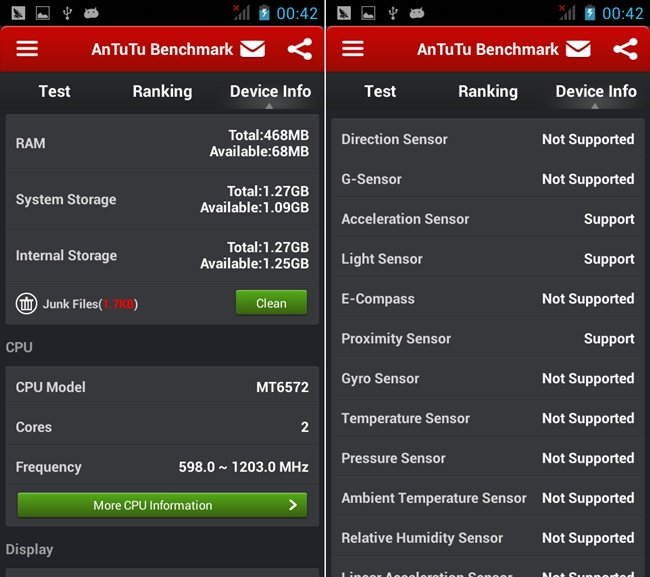Tap share icon on right screen

(x=625, y=49)
